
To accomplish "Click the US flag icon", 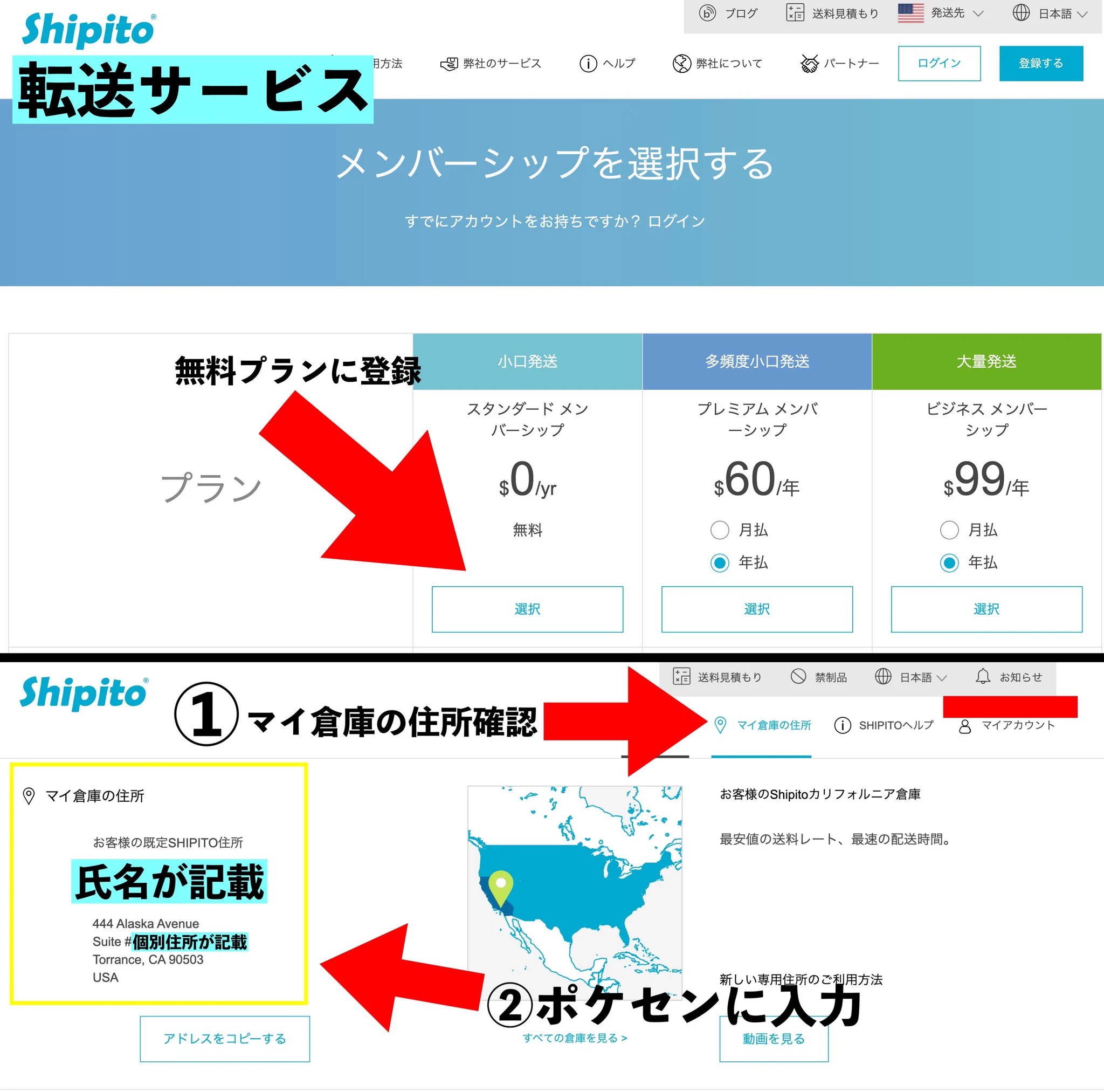I will (x=910, y=12).
